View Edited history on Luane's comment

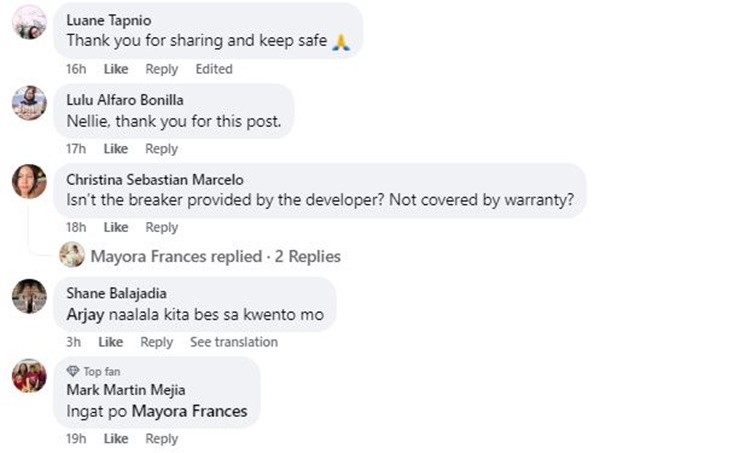[x=214, y=69]
